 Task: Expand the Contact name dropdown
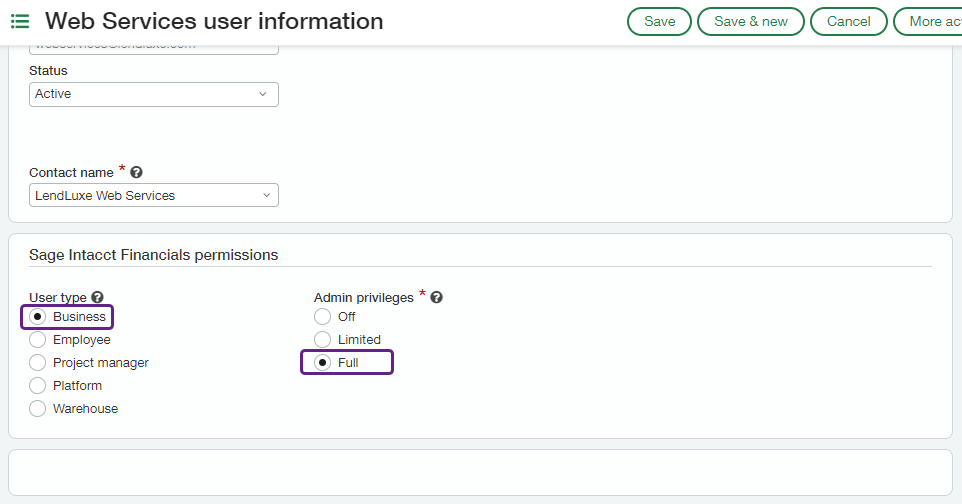tap(154, 196)
